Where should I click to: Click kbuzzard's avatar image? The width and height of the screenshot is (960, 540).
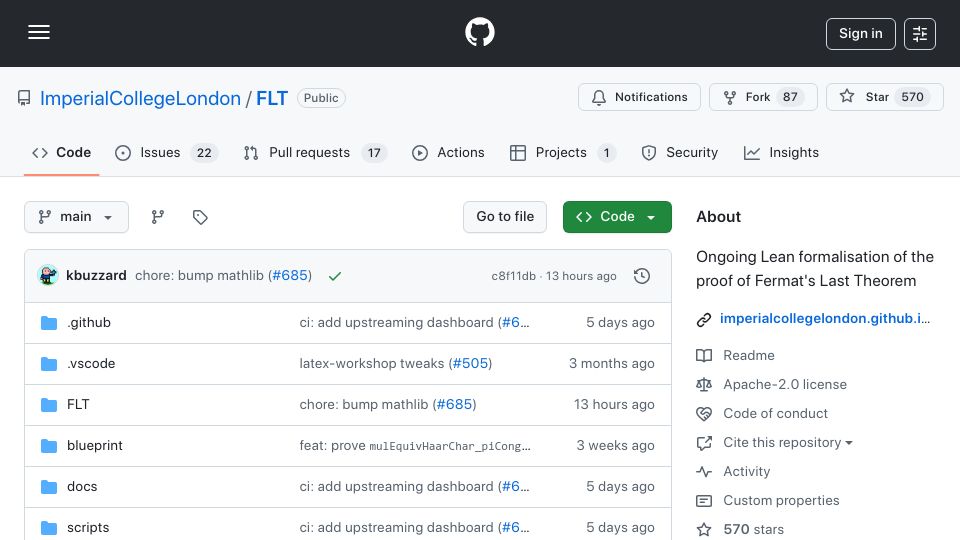tap(48, 276)
